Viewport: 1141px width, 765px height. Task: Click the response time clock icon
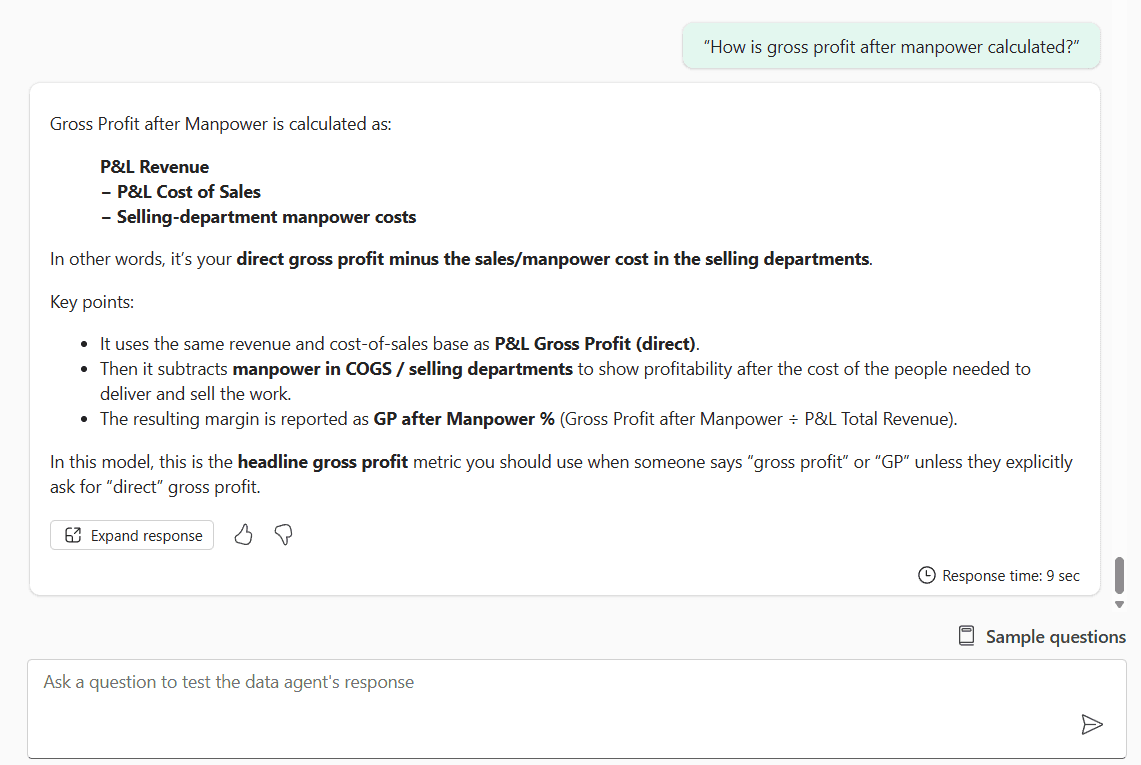(926, 576)
